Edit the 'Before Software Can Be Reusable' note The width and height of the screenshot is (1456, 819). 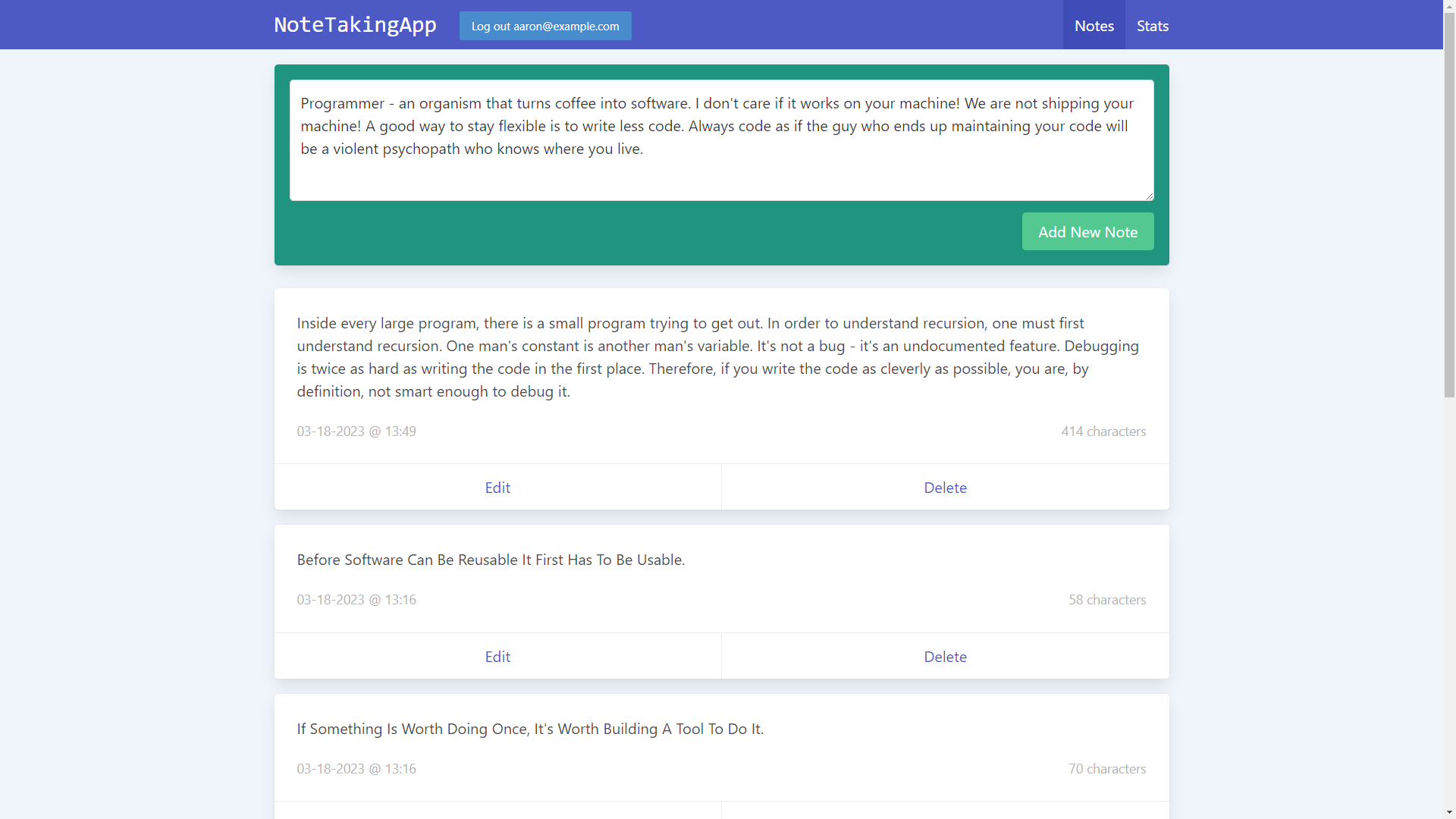coord(497,657)
